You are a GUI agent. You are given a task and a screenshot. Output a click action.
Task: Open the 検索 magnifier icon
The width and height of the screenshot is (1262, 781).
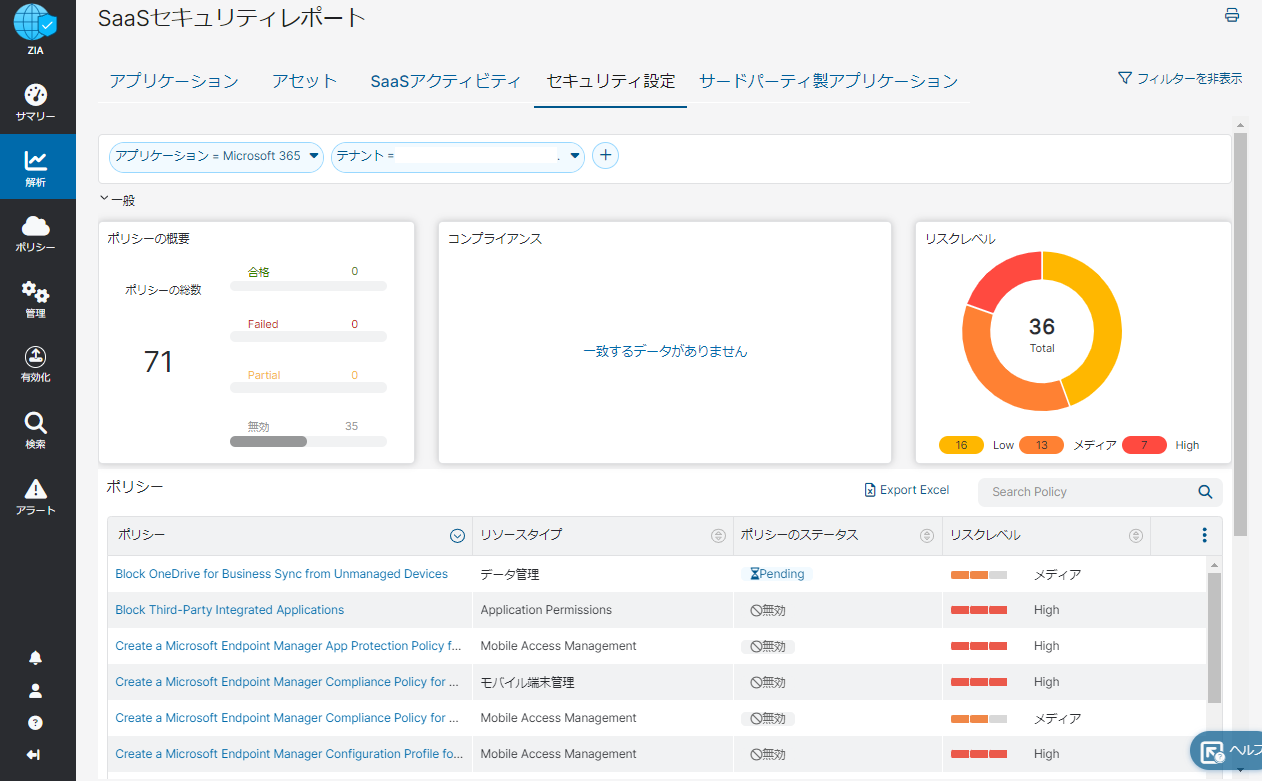(35, 423)
